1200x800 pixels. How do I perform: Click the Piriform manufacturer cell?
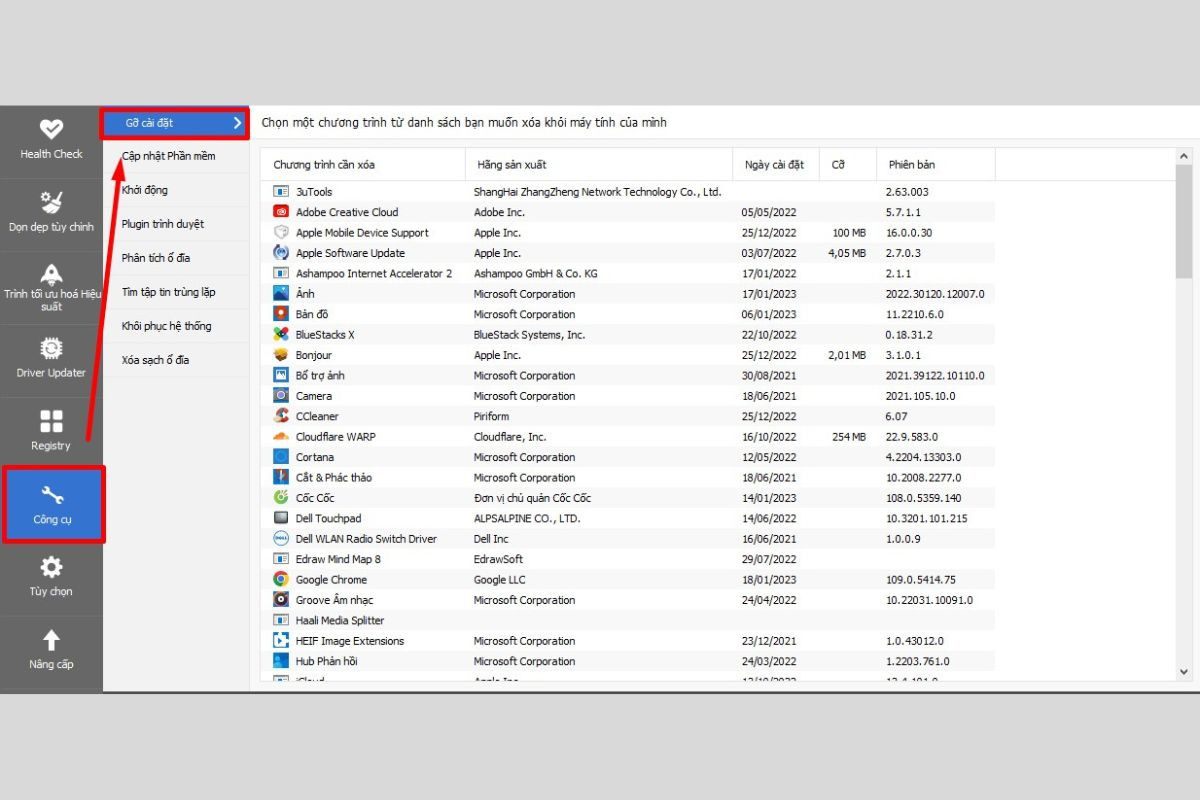coord(491,416)
